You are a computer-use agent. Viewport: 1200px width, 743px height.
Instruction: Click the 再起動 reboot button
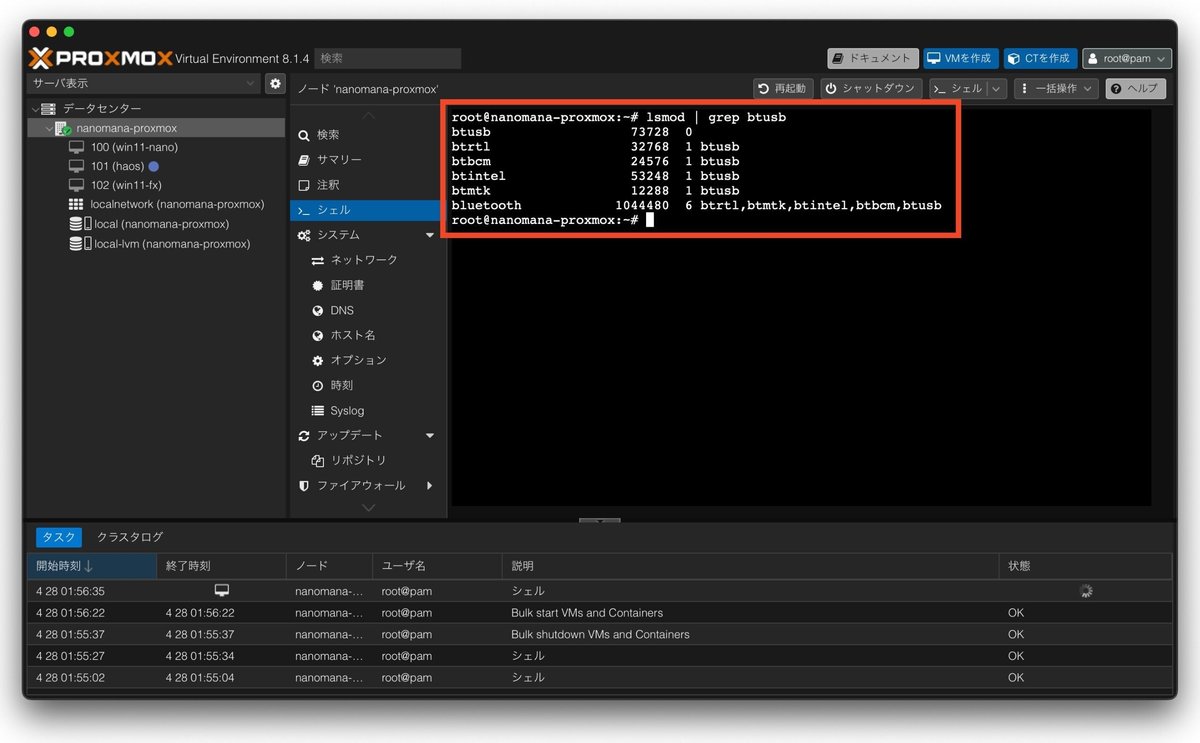point(784,88)
